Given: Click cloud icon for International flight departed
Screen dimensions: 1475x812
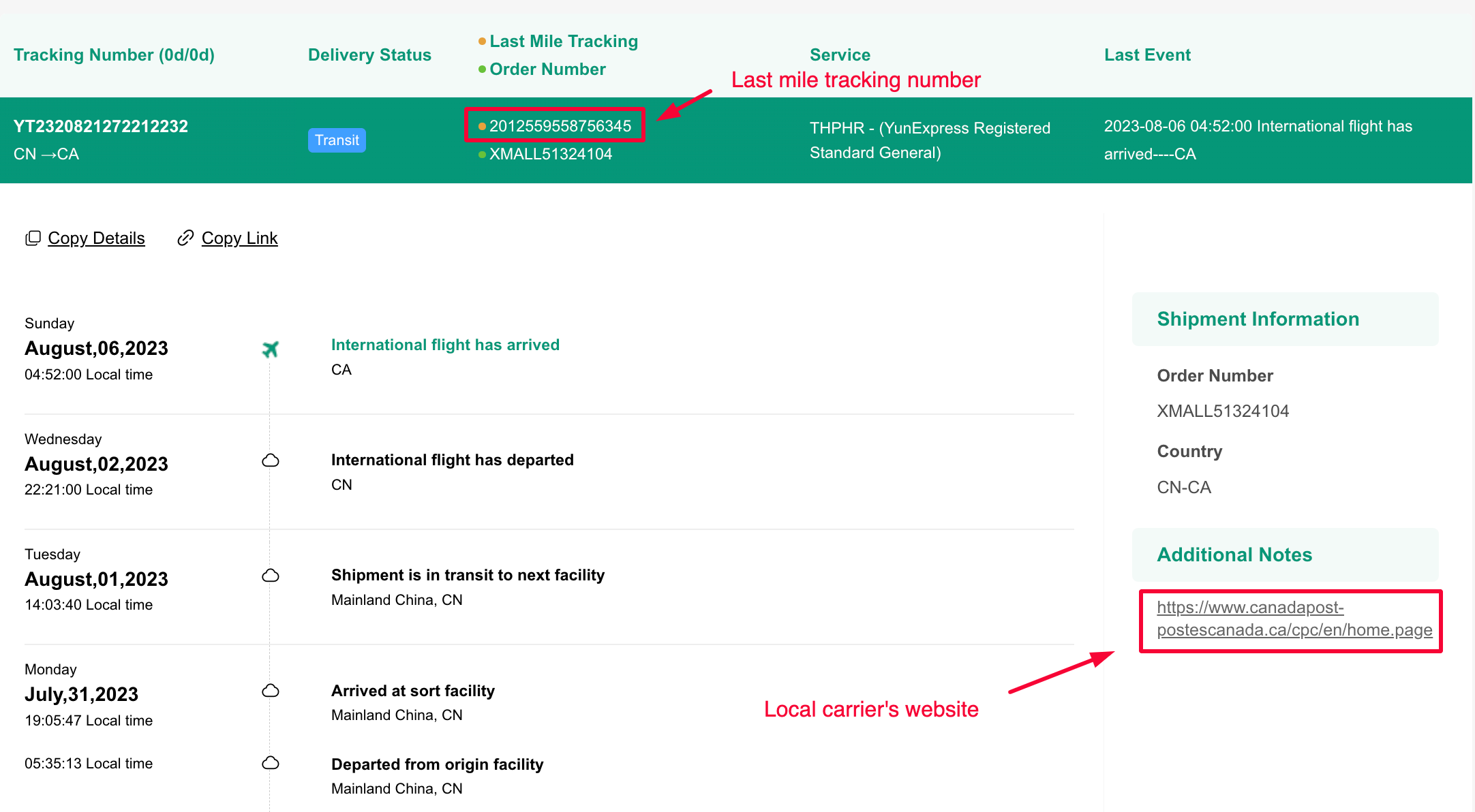Looking at the screenshot, I should point(271,460).
